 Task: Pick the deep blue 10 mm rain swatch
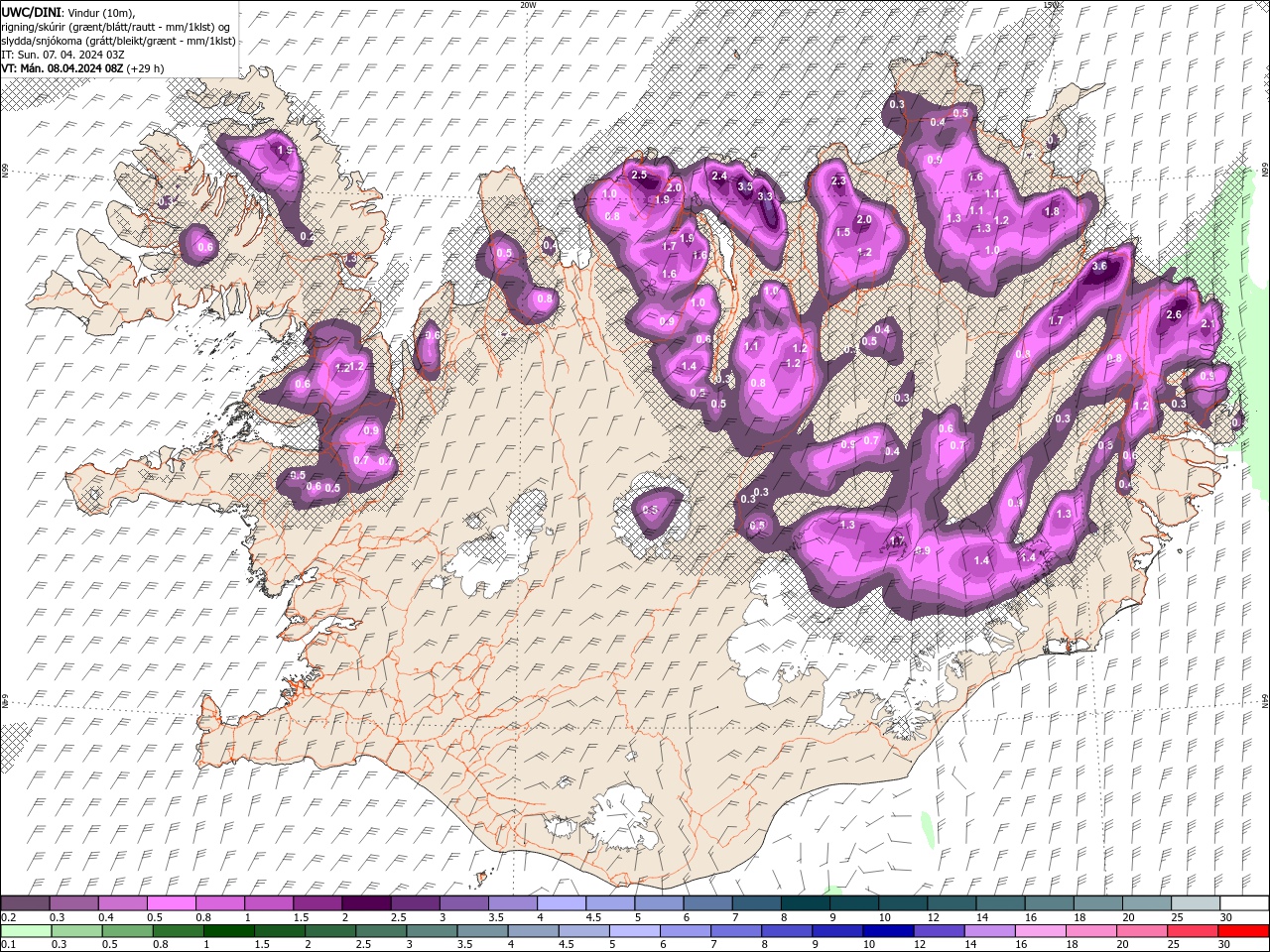[x=887, y=931]
